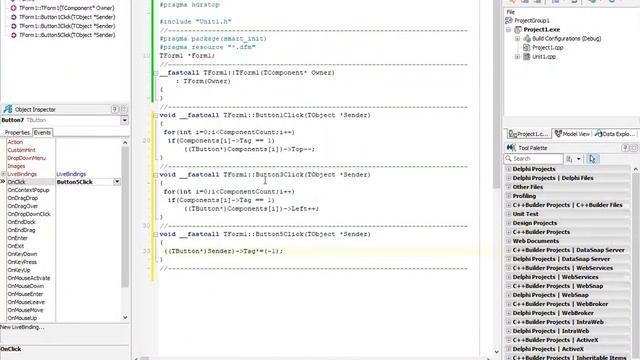This screenshot has width=640, height=360.
Task: Select the OnDragDrop event
Action: click(x=22, y=198)
